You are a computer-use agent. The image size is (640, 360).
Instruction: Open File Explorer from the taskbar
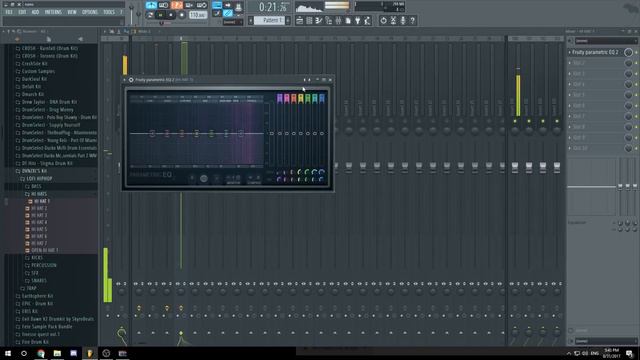[x=57, y=353]
